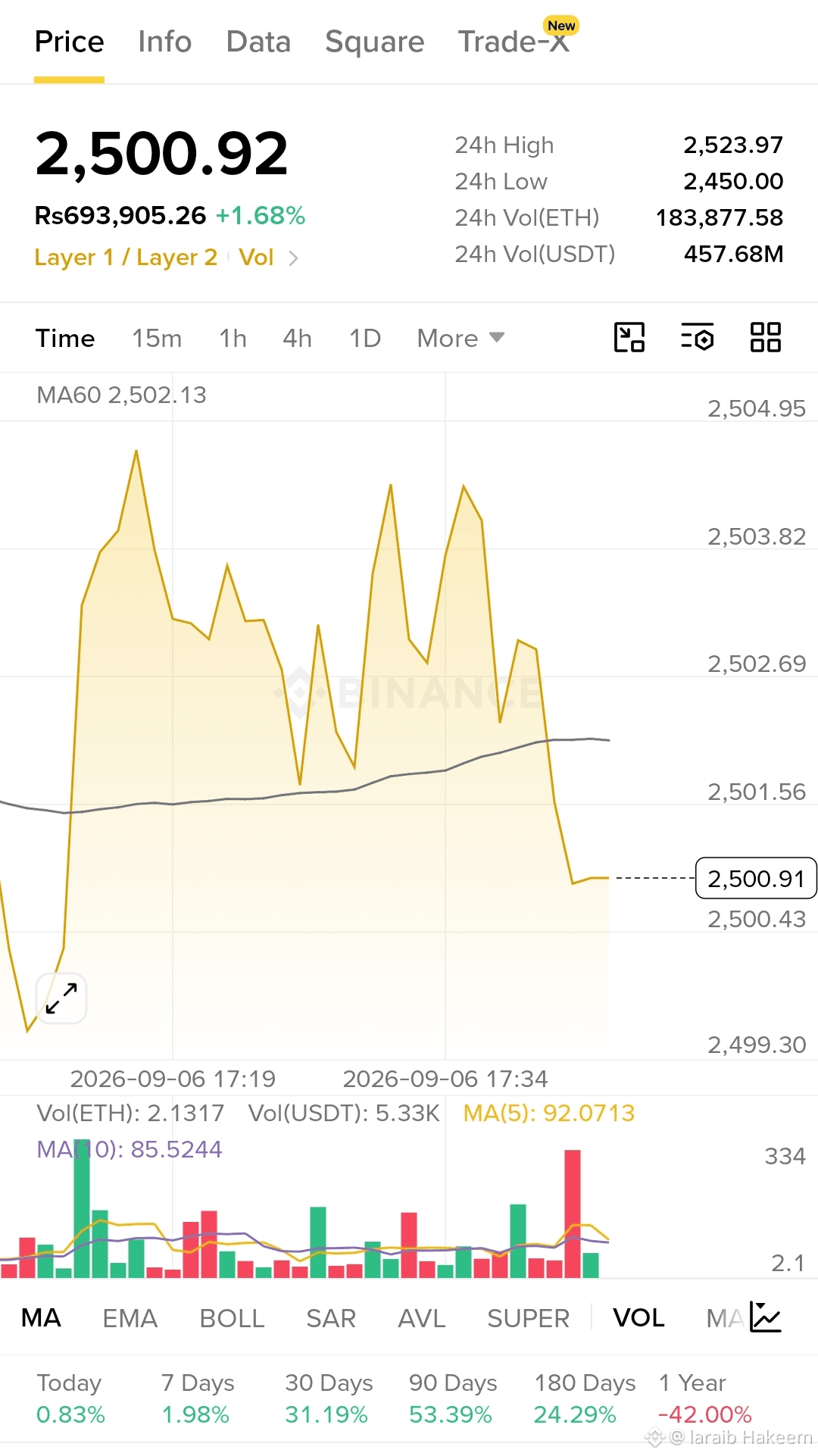Toggle the MA indicator

coord(41,1318)
